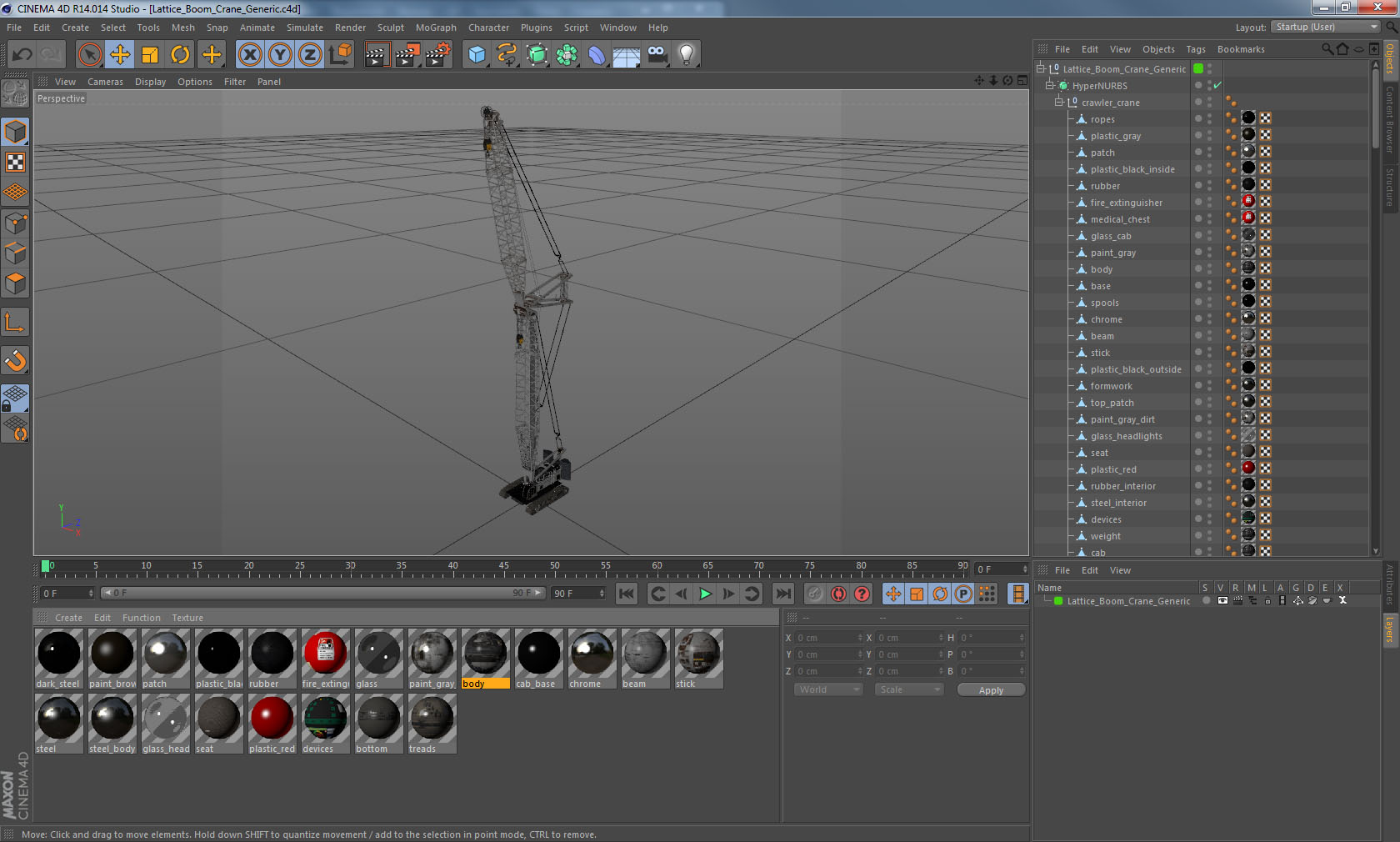Click Object Manager search icon
Image resolution: width=1400 pixels, height=842 pixels.
(x=1327, y=49)
